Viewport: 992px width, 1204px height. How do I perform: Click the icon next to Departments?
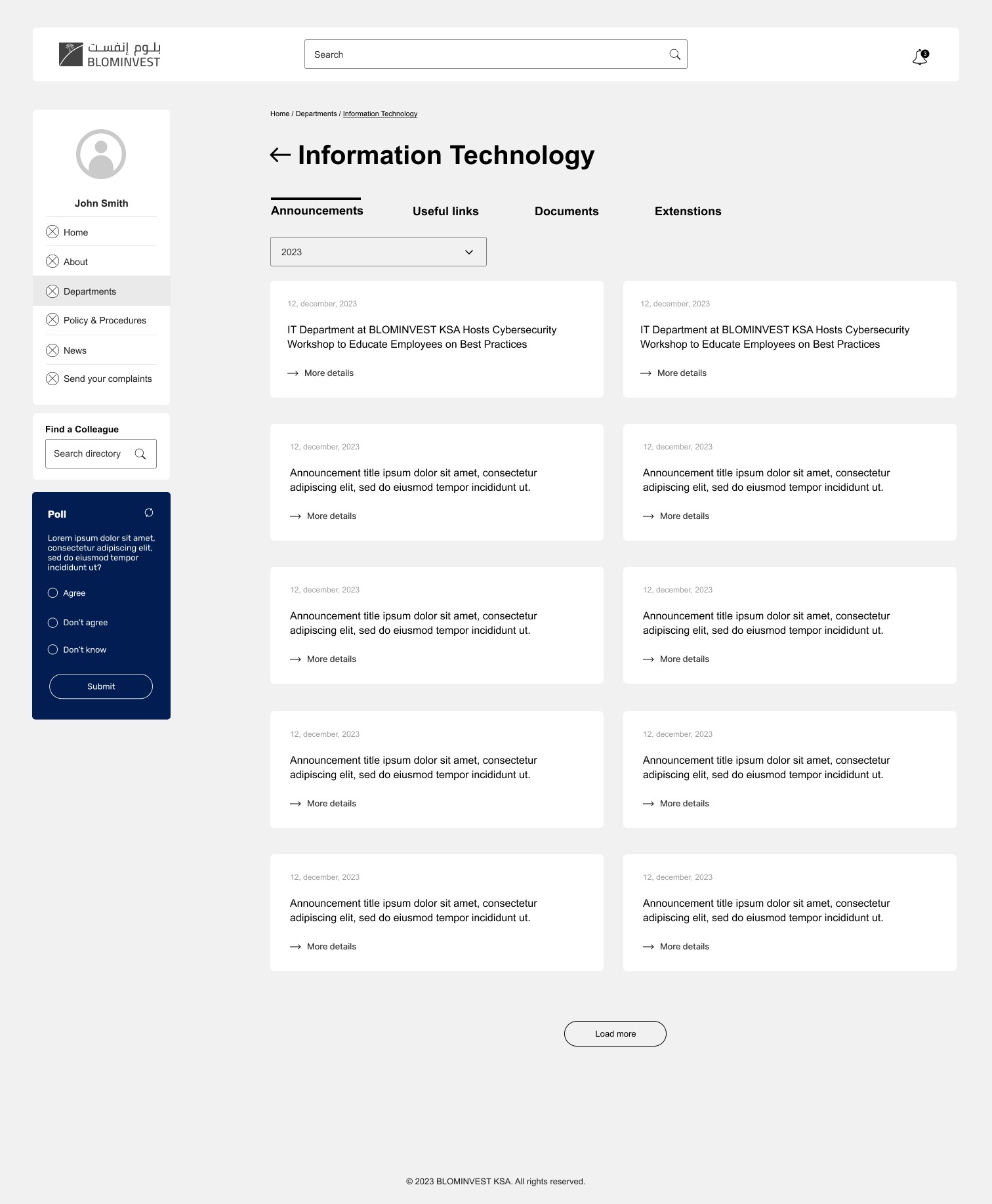coord(52,291)
